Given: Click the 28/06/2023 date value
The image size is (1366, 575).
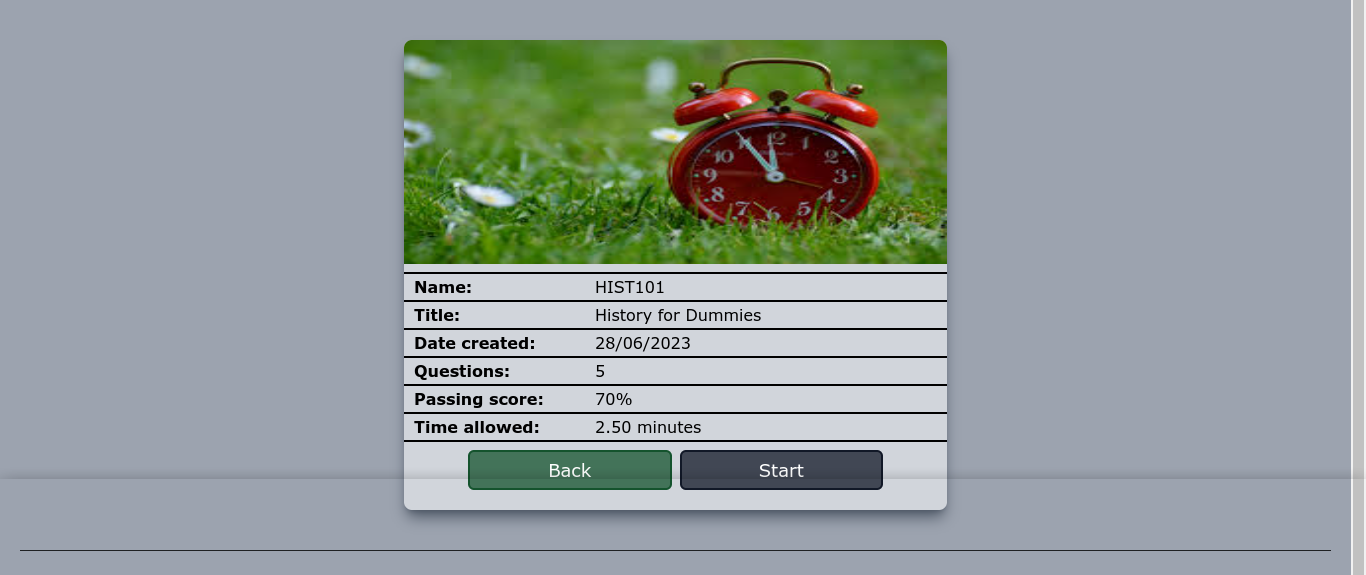Looking at the screenshot, I should 642,344.
